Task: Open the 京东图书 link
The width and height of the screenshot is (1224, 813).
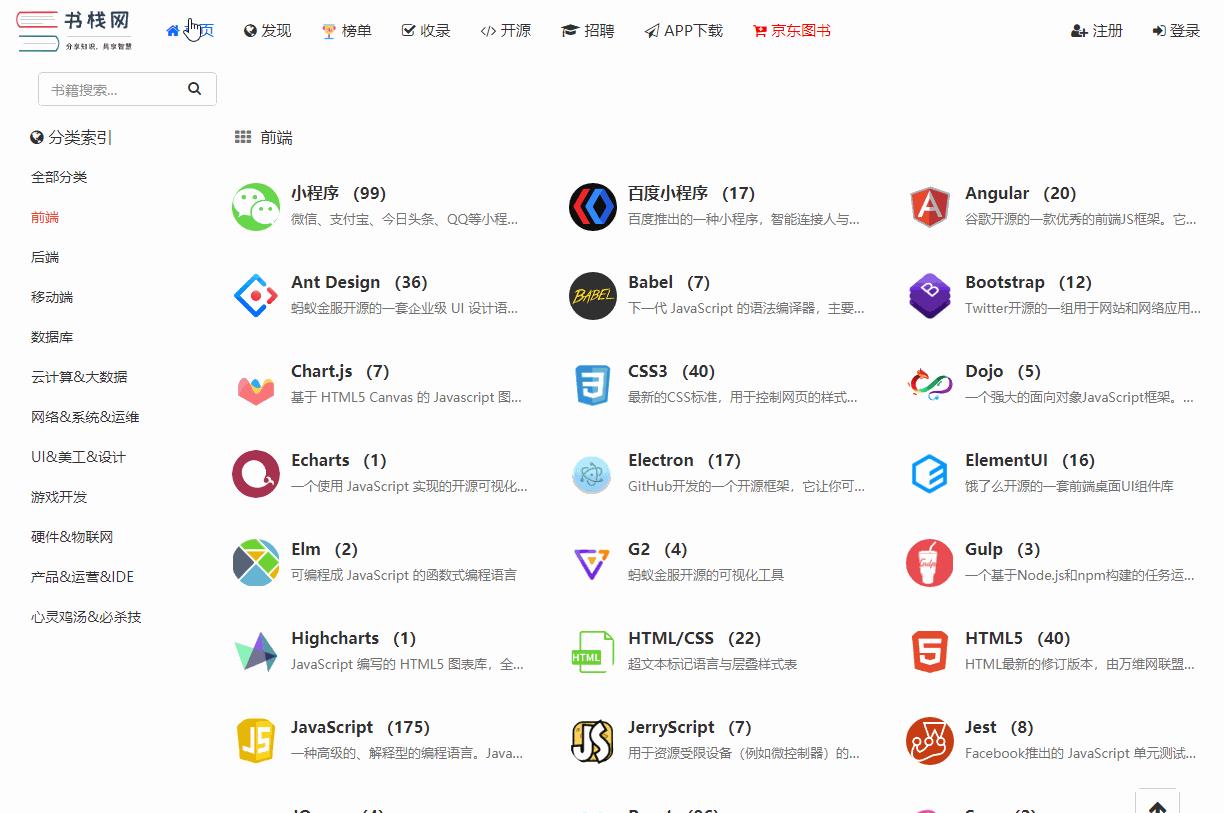Action: pyautogui.click(x=791, y=31)
